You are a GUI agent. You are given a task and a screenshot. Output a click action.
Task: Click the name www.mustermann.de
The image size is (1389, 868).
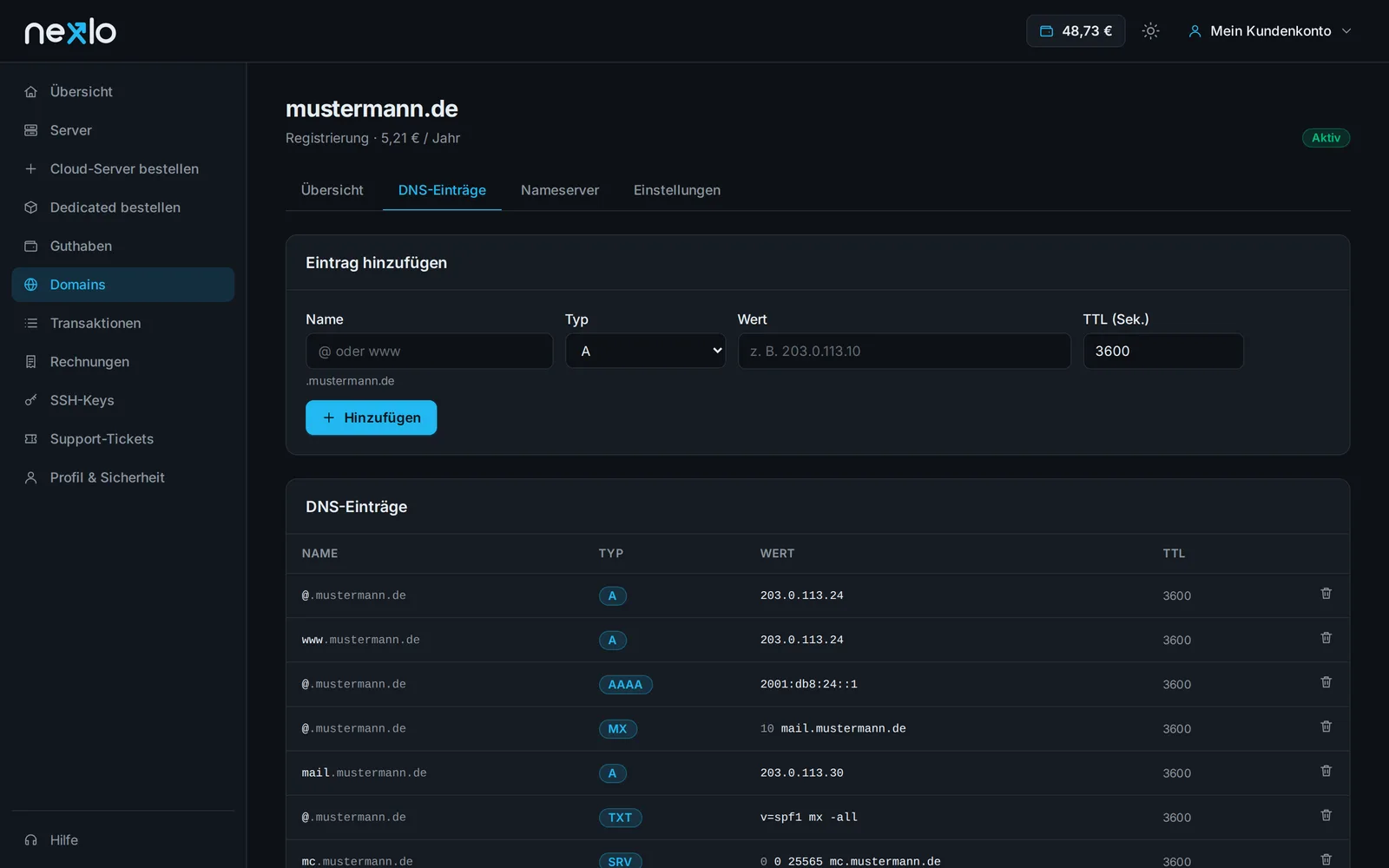point(360,641)
